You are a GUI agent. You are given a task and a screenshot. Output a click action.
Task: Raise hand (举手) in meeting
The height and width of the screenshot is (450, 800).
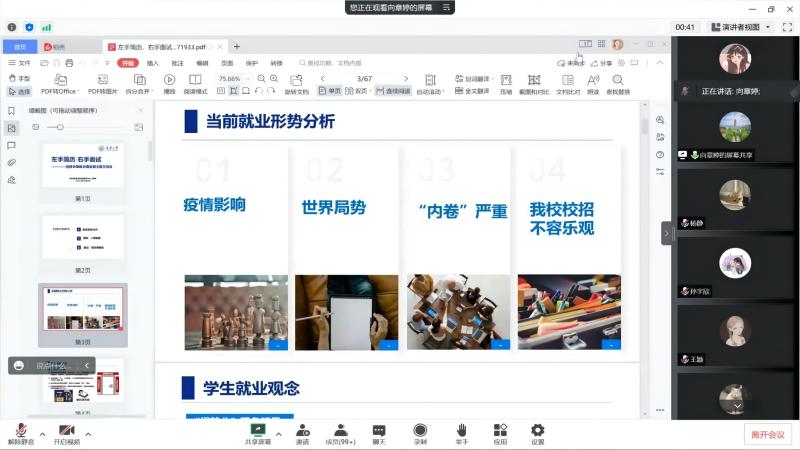click(x=461, y=434)
